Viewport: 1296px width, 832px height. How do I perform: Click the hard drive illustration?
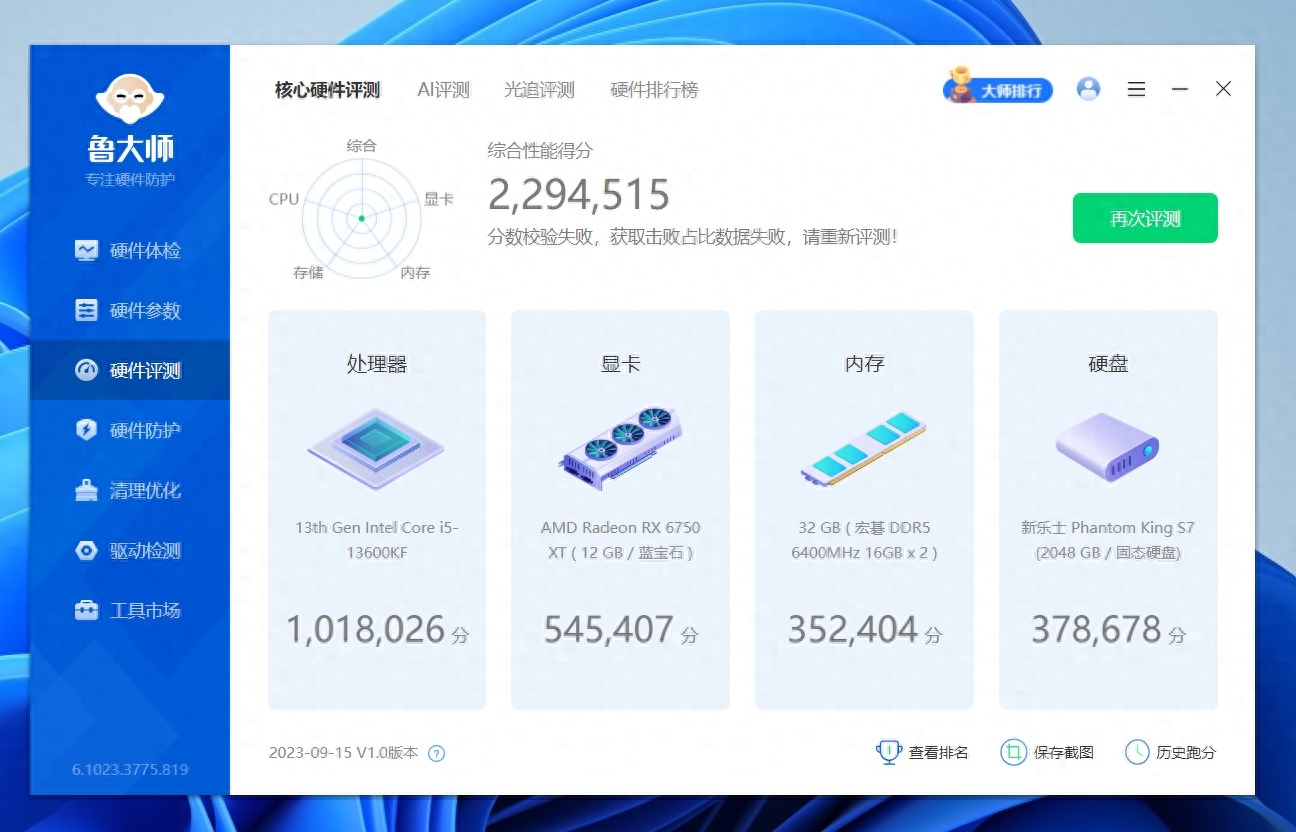(x=1108, y=447)
